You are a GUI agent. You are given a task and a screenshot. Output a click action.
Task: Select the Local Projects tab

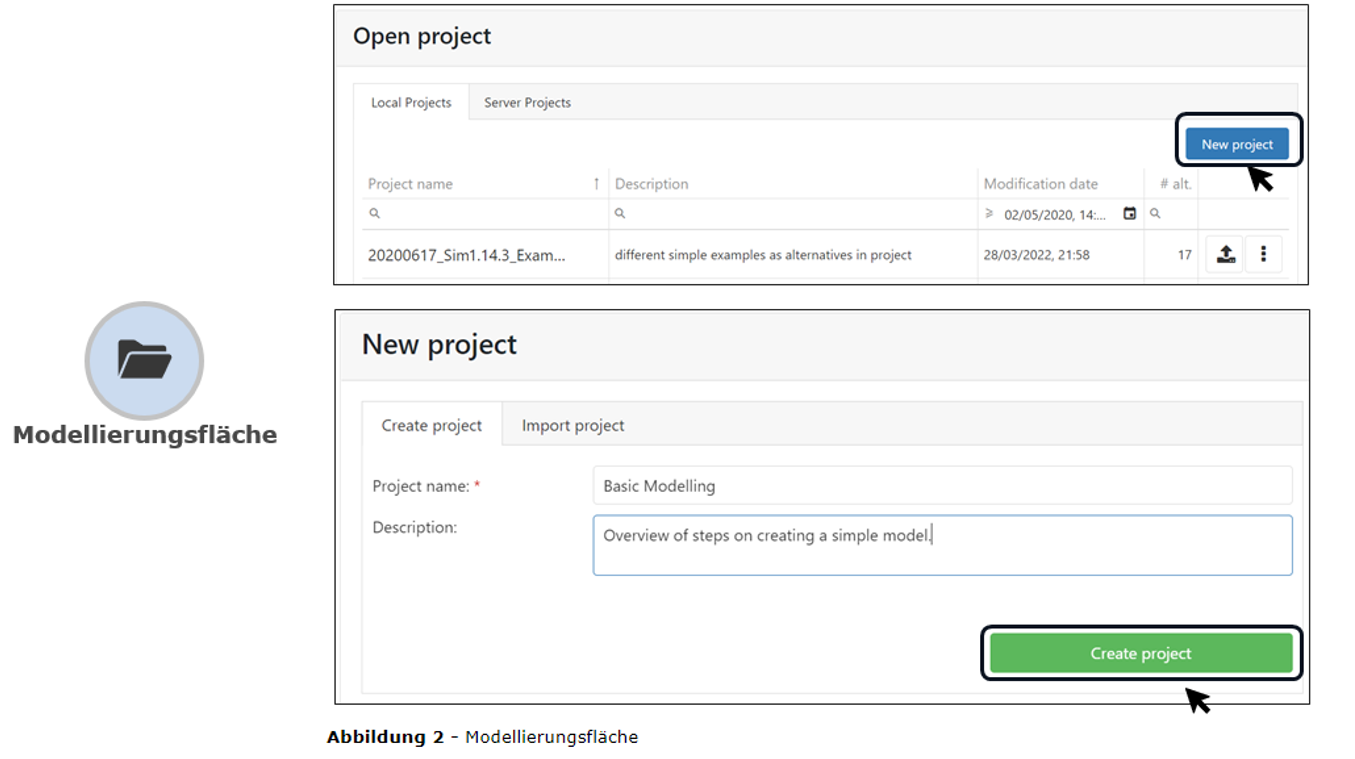tap(411, 102)
